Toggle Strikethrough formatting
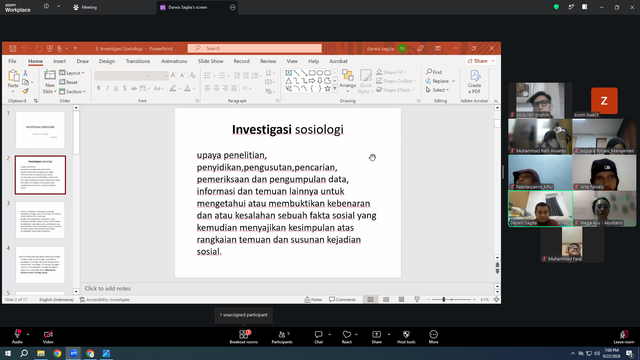The image size is (640, 360). (133, 88)
